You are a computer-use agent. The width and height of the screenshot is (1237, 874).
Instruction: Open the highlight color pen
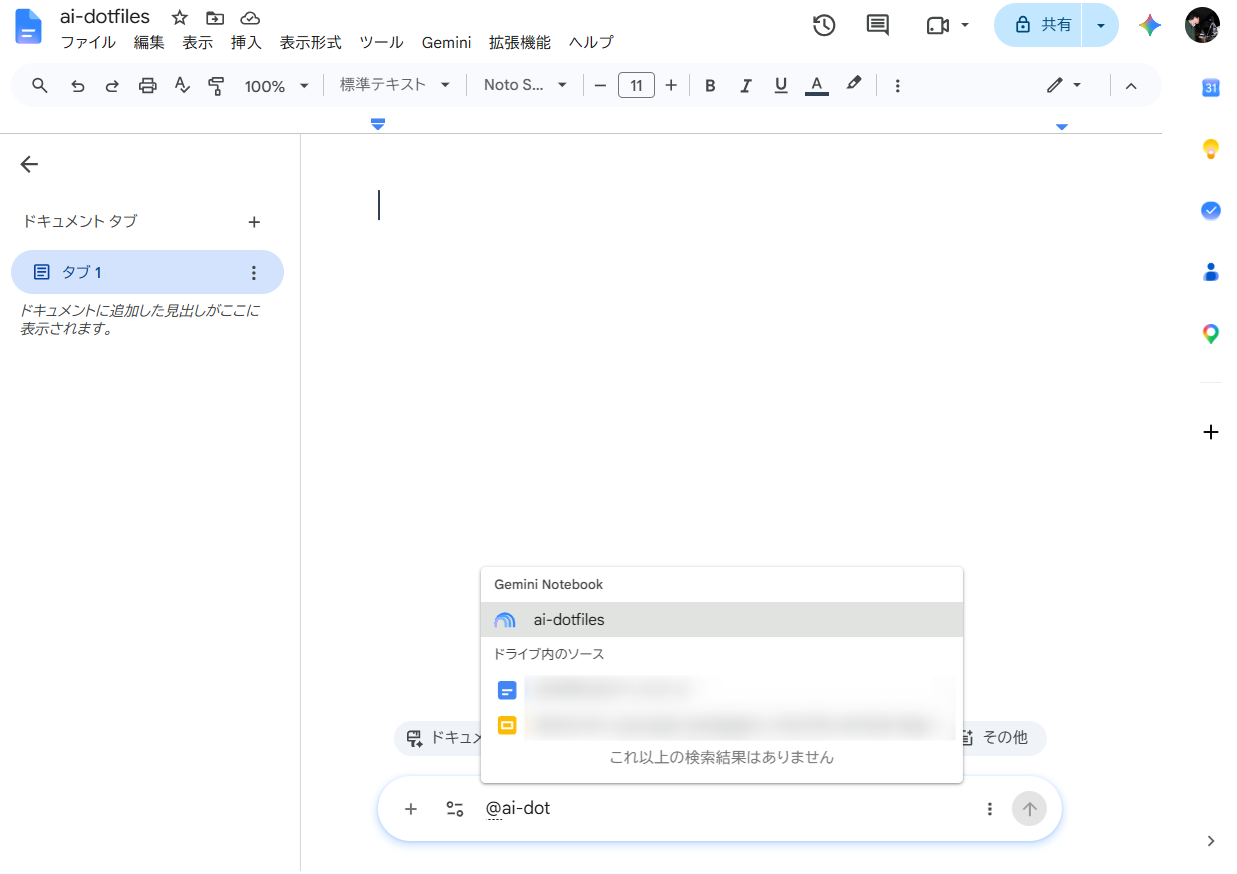pyautogui.click(x=853, y=86)
